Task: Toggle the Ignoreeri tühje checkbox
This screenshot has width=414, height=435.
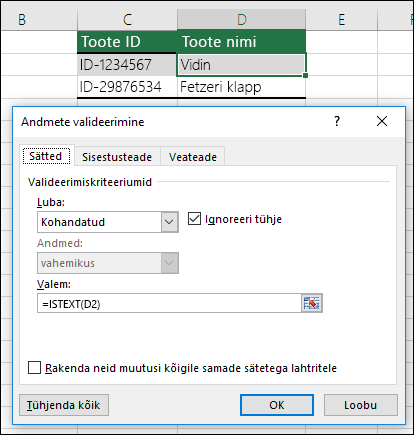Action: (x=194, y=219)
